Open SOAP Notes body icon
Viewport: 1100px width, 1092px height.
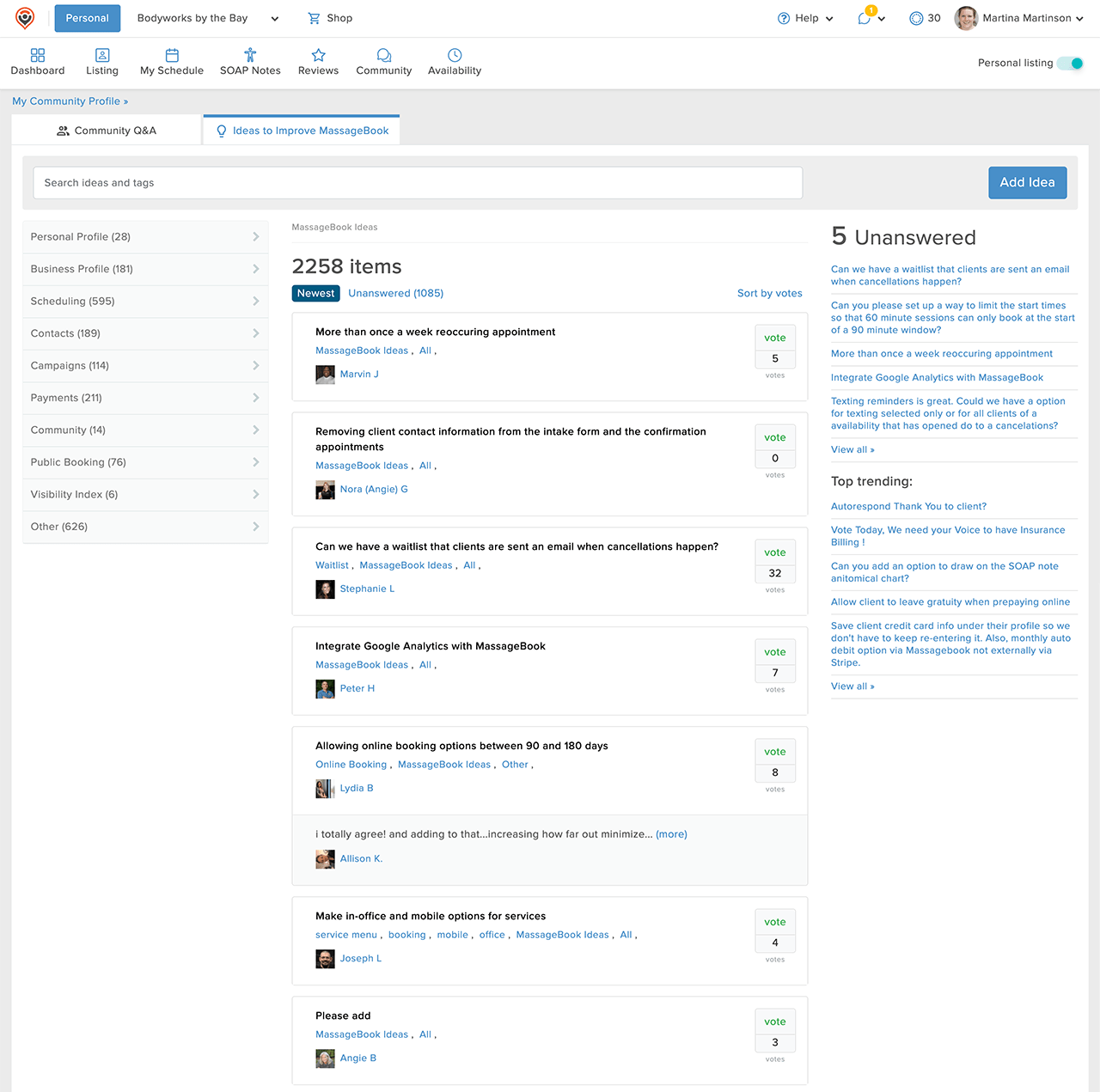tap(250, 55)
